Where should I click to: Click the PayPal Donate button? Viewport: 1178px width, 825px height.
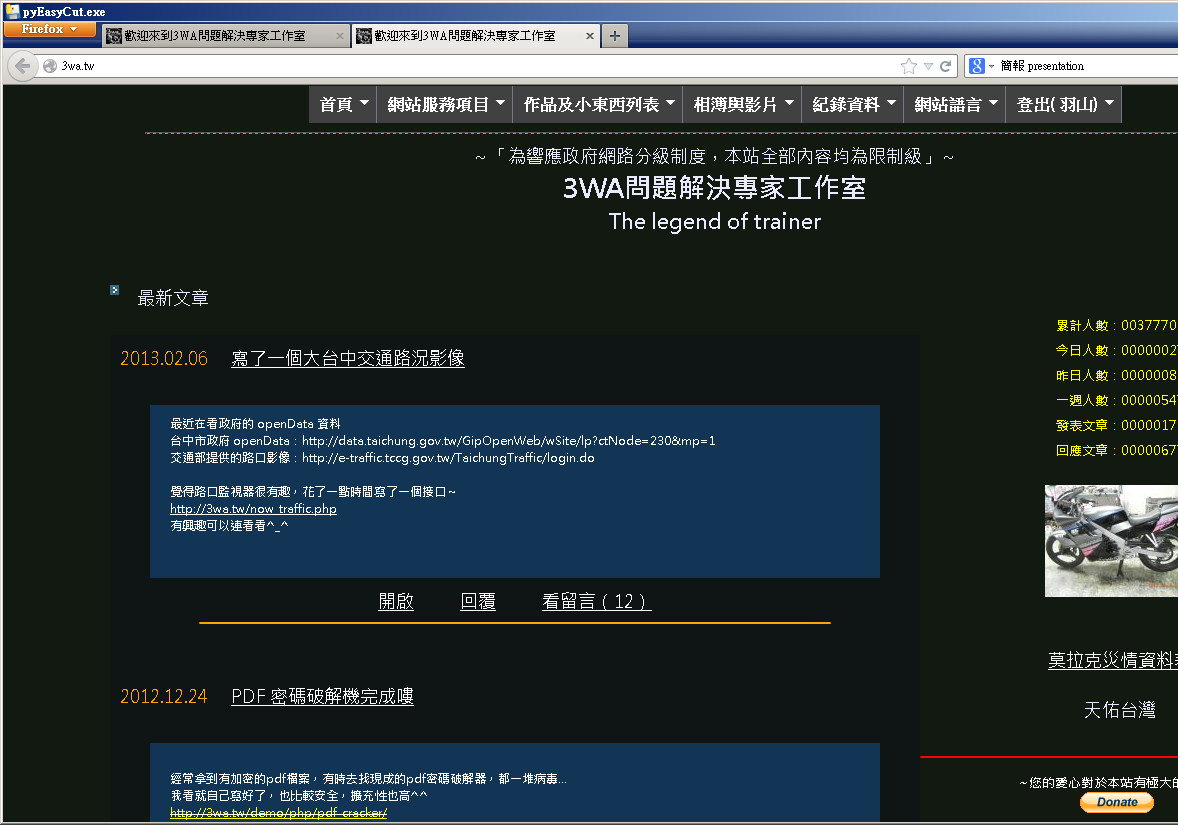pos(1116,802)
